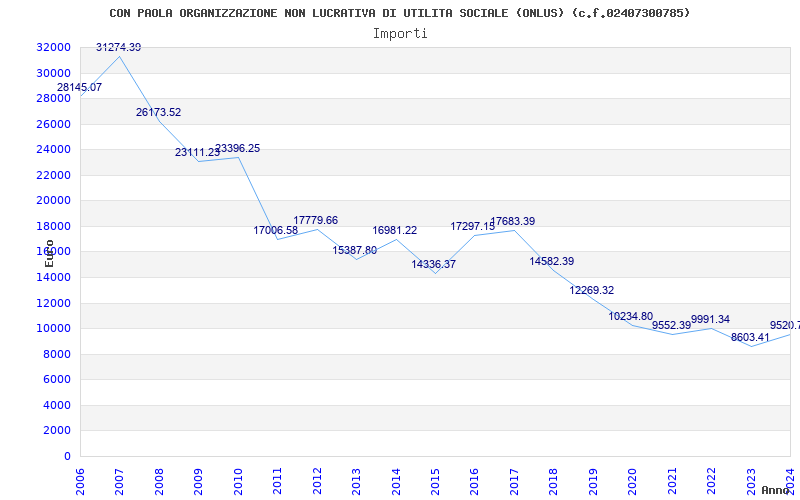Click y-axis value 26000
Viewport: 800px width, 500px height.
(53, 124)
